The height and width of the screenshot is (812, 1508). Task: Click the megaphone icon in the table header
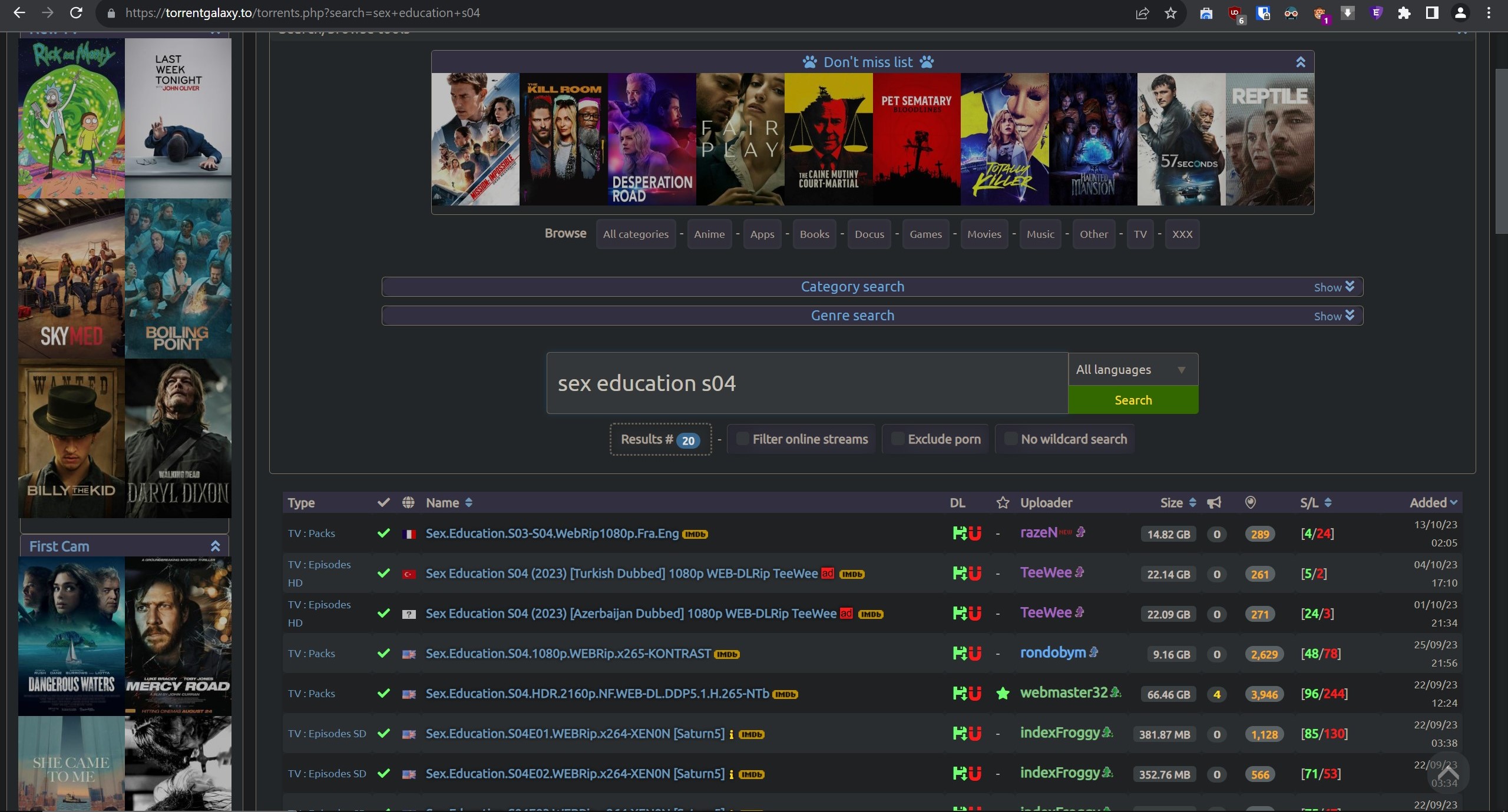point(1214,502)
